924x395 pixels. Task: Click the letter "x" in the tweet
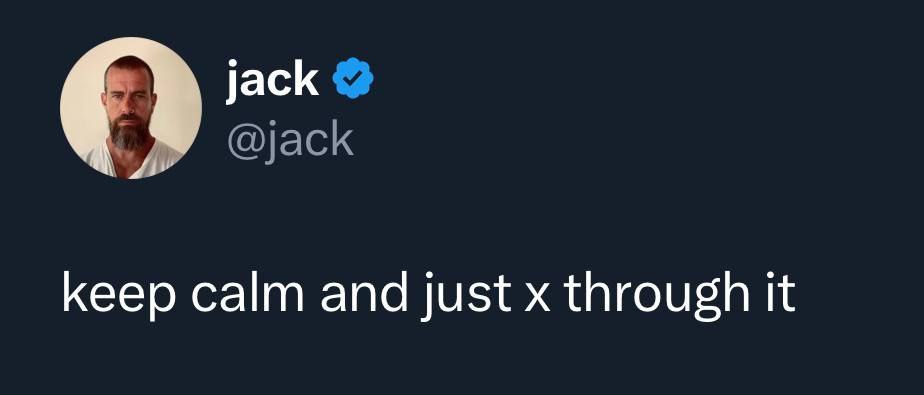537,298
